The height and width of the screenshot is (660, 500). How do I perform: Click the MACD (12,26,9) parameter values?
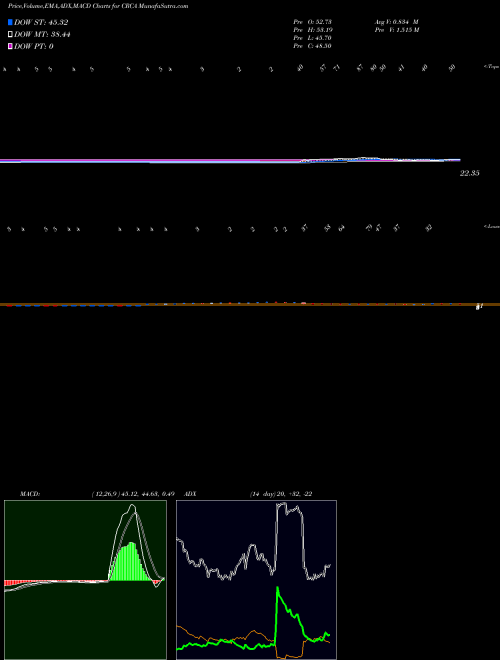[133, 494]
